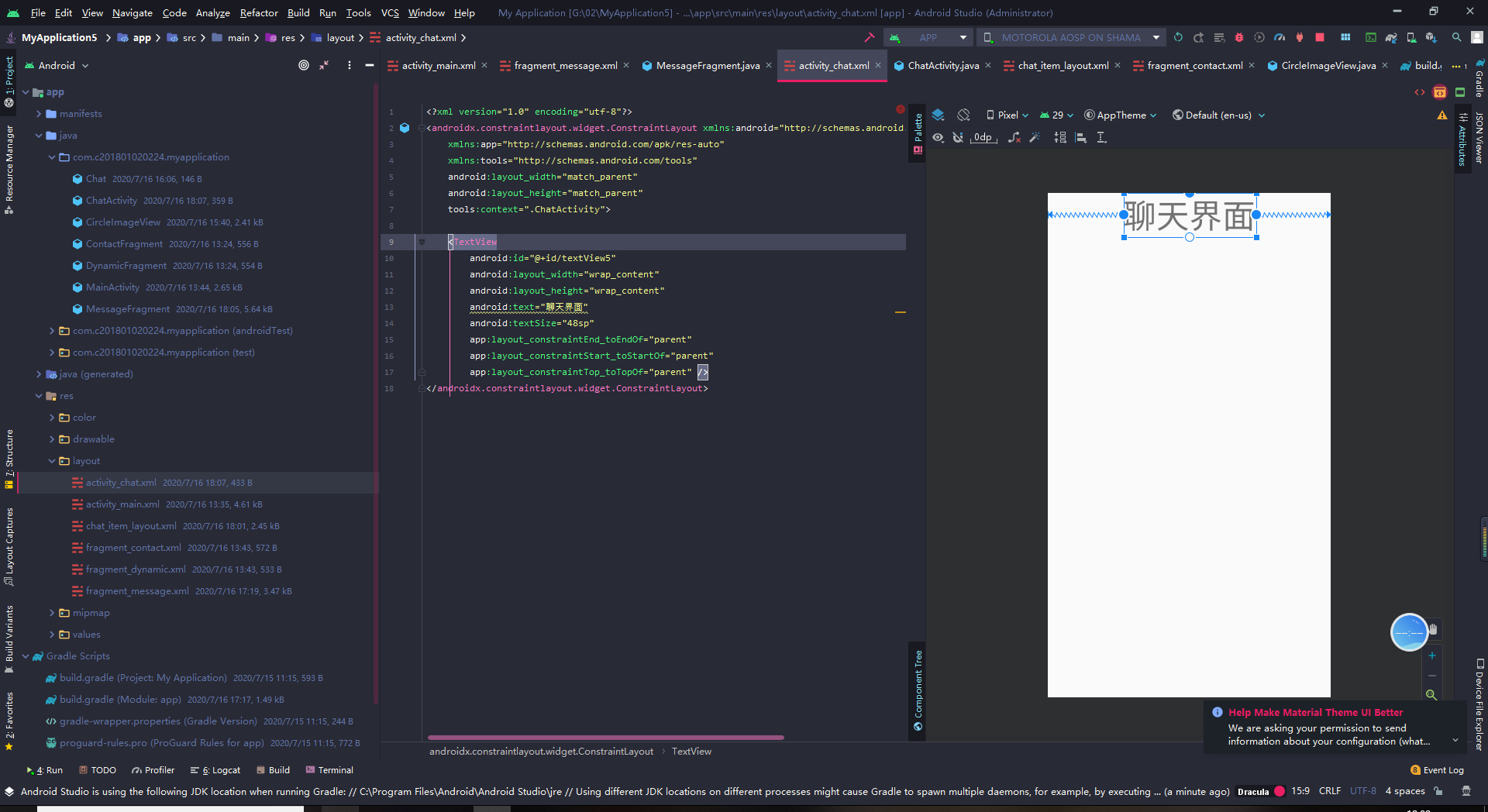The height and width of the screenshot is (812, 1488).
Task: Click the zoom in plus button
Action: (1431, 655)
